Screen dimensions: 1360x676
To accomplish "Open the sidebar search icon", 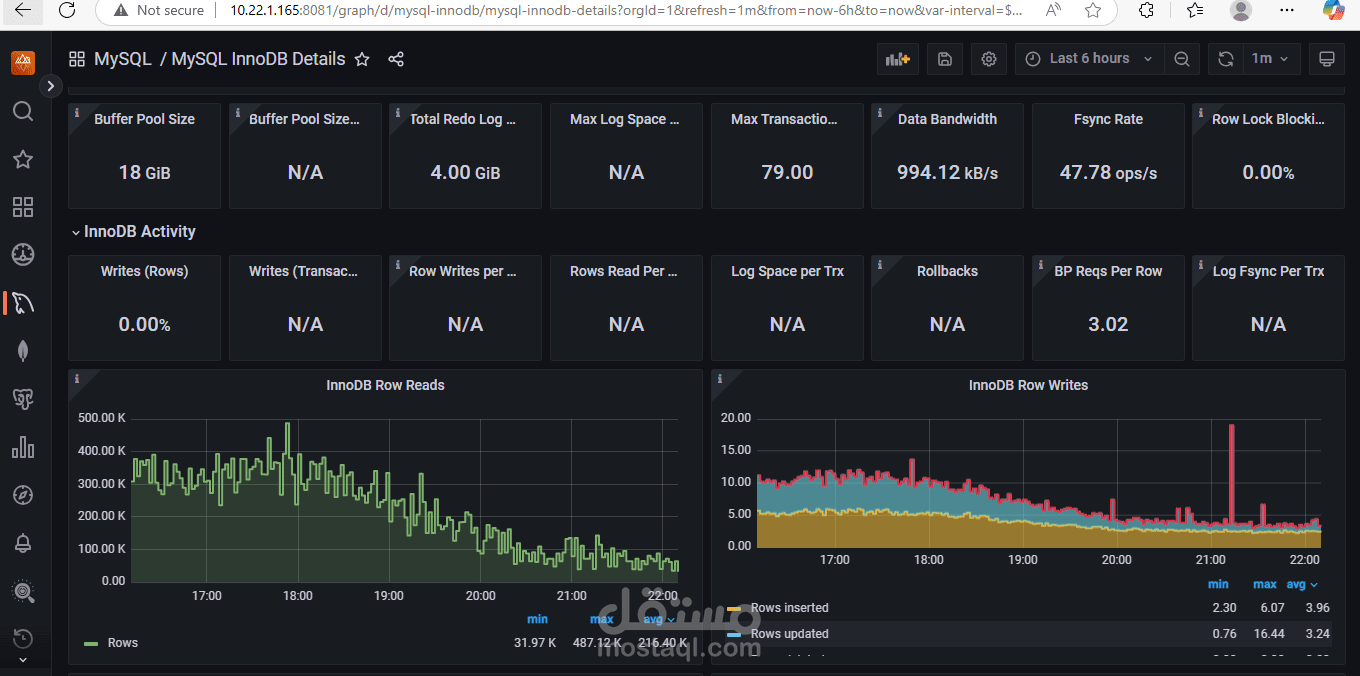I will tap(23, 111).
